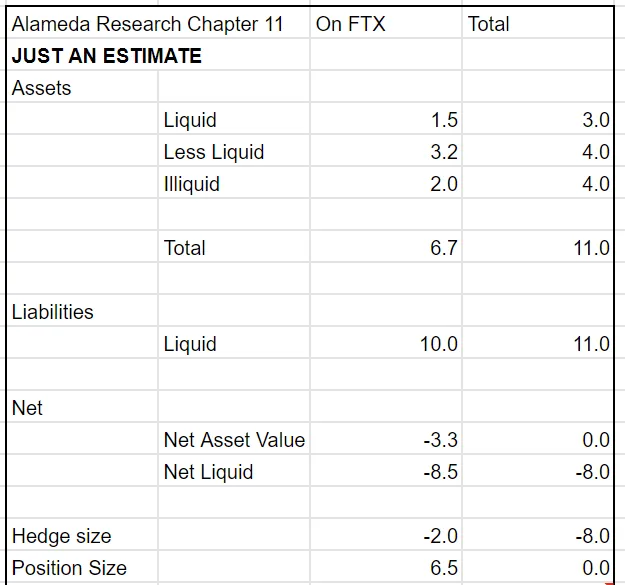Select the 'Net Liquid' row label

point(208,472)
